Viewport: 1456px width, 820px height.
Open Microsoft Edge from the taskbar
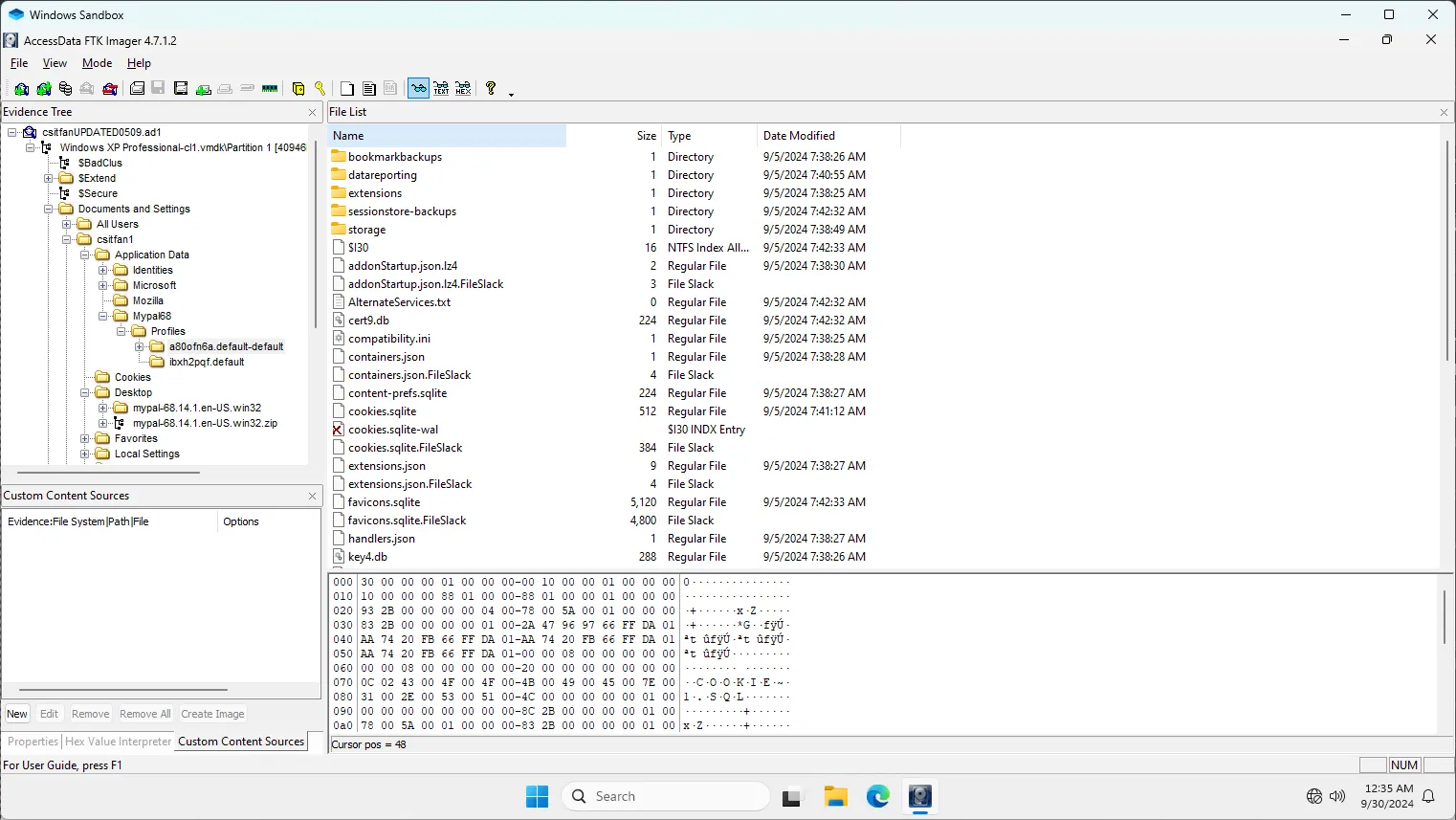pos(878,796)
